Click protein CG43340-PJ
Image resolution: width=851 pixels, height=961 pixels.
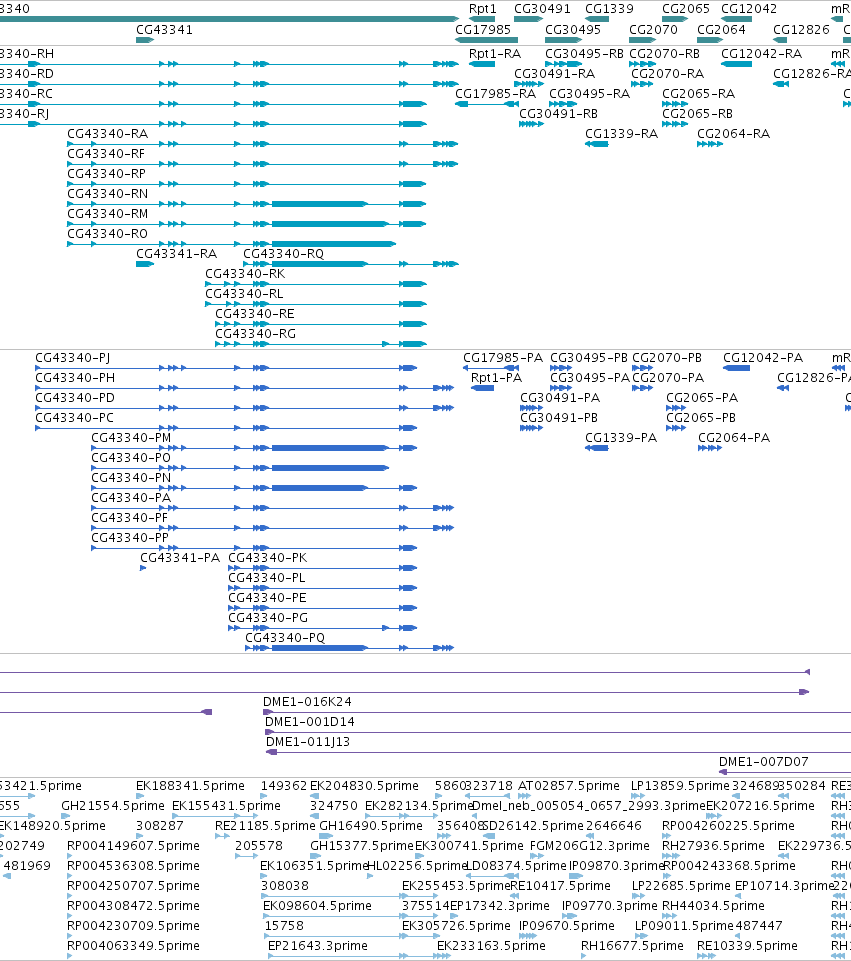(72, 358)
